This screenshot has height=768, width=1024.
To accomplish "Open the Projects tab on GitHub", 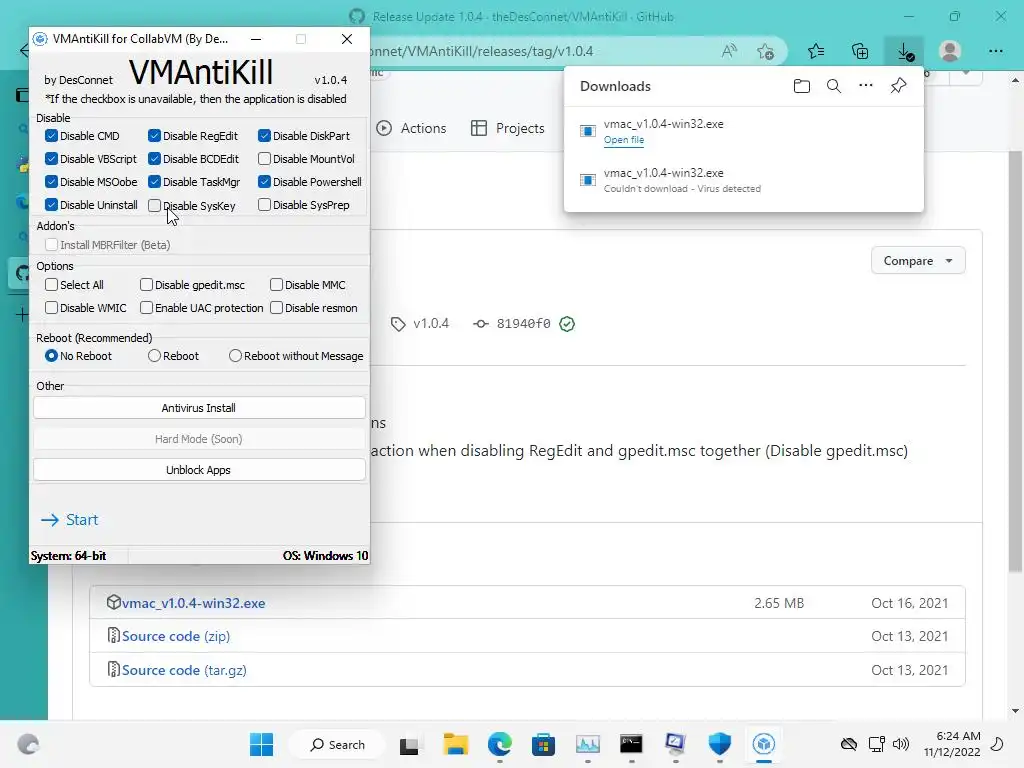I will pos(507,128).
